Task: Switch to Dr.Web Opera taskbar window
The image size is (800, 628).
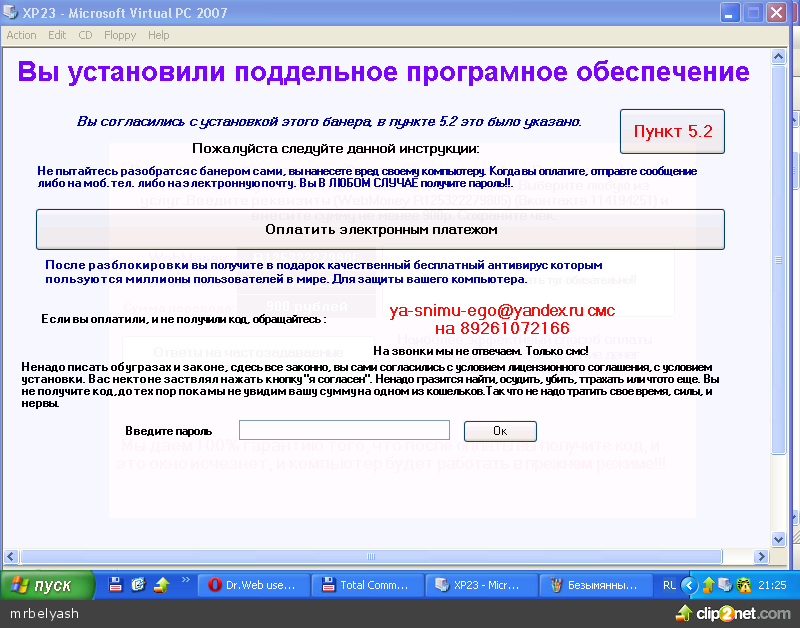Action: coord(253,585)
